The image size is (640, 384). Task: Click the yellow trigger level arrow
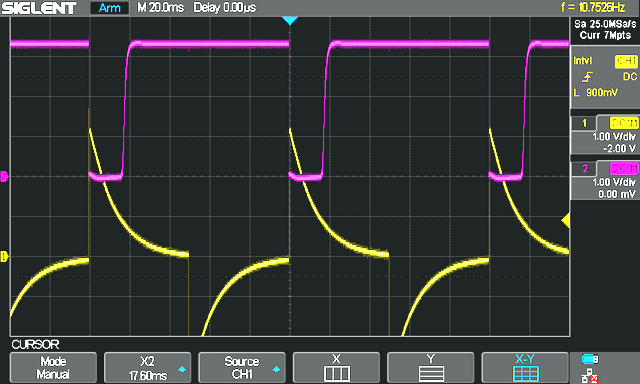tap(565, 220)
